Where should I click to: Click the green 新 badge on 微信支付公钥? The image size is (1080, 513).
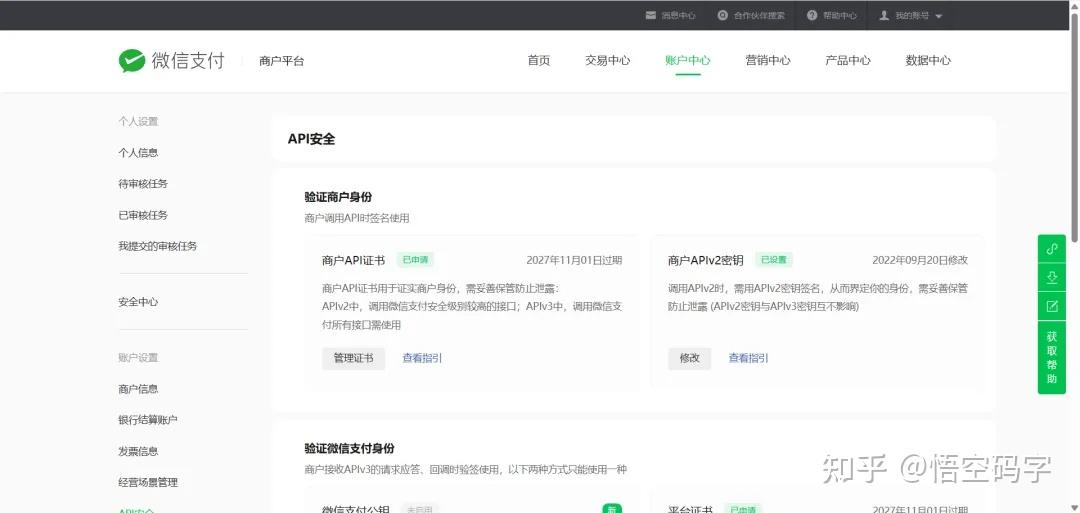click(x=612, y=510)
